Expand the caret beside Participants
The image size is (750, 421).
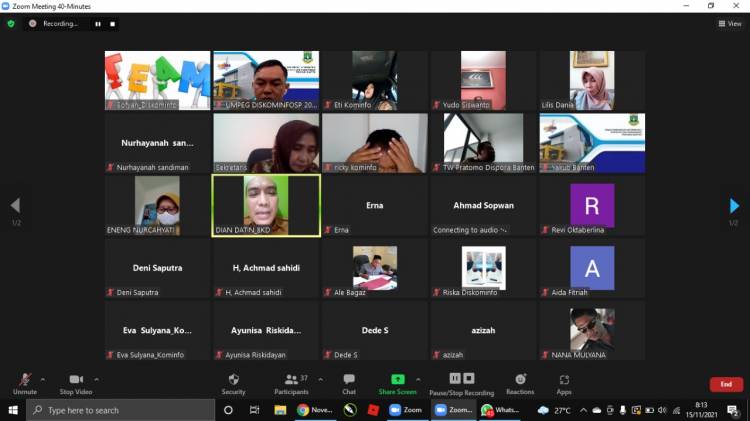320,379
